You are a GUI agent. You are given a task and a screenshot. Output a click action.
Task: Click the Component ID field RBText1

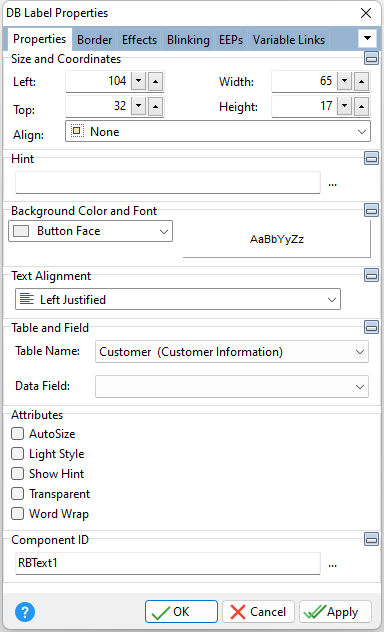[168, 563]
